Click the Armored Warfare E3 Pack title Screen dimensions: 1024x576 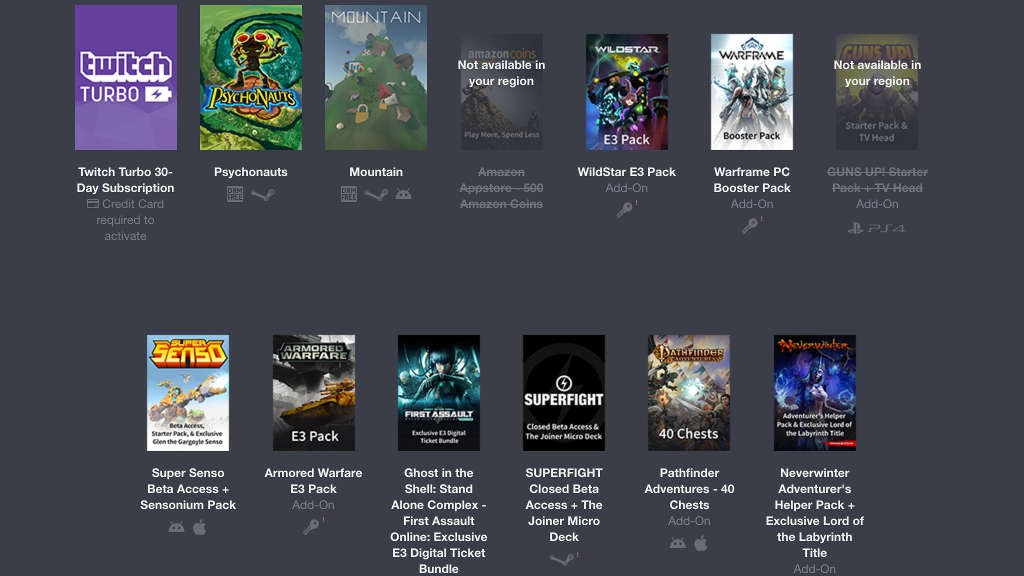(313, 481)
